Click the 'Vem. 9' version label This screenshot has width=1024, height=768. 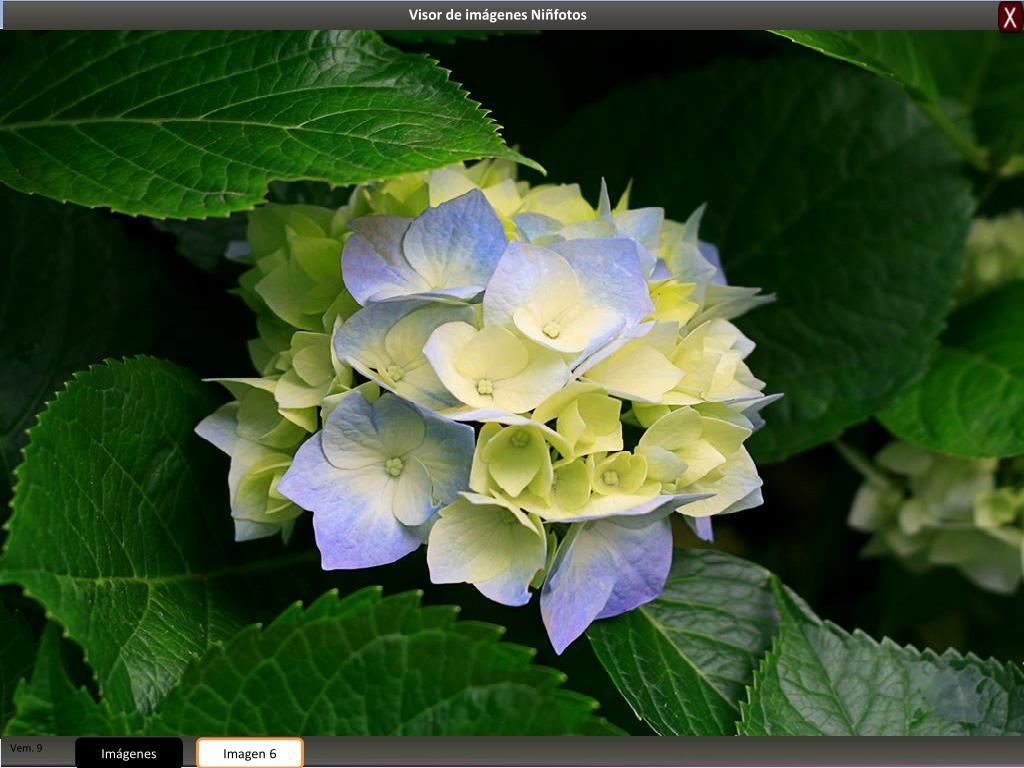pyautogui.click(x=26, y=748)
